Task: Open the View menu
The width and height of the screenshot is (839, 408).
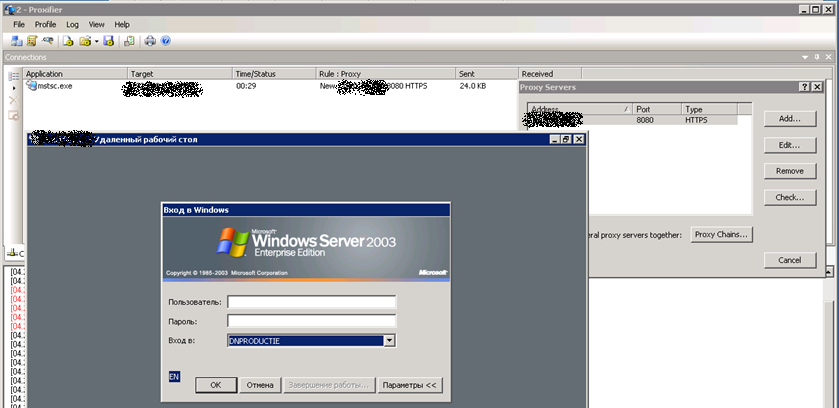Action: click(96, 25)
